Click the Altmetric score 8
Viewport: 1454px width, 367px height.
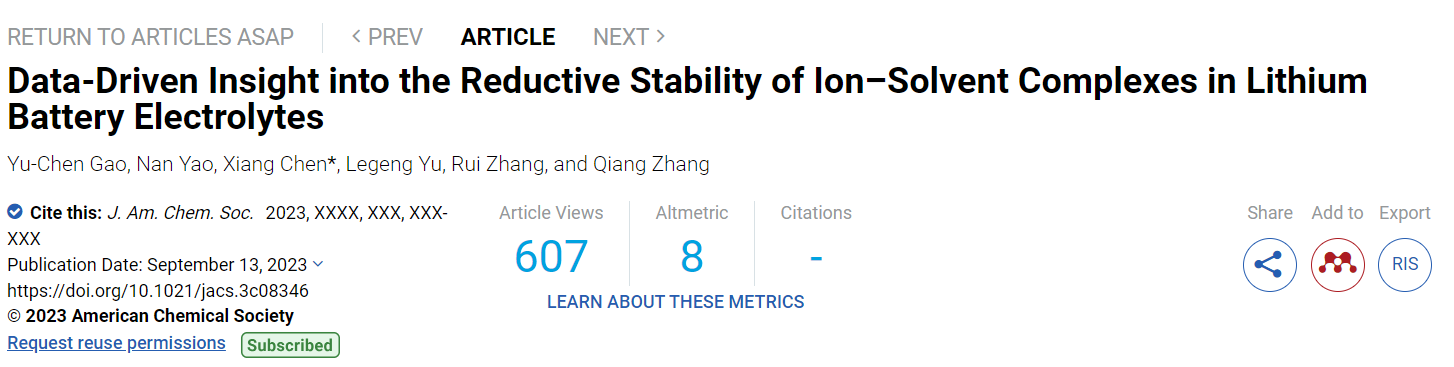(692, 257)
